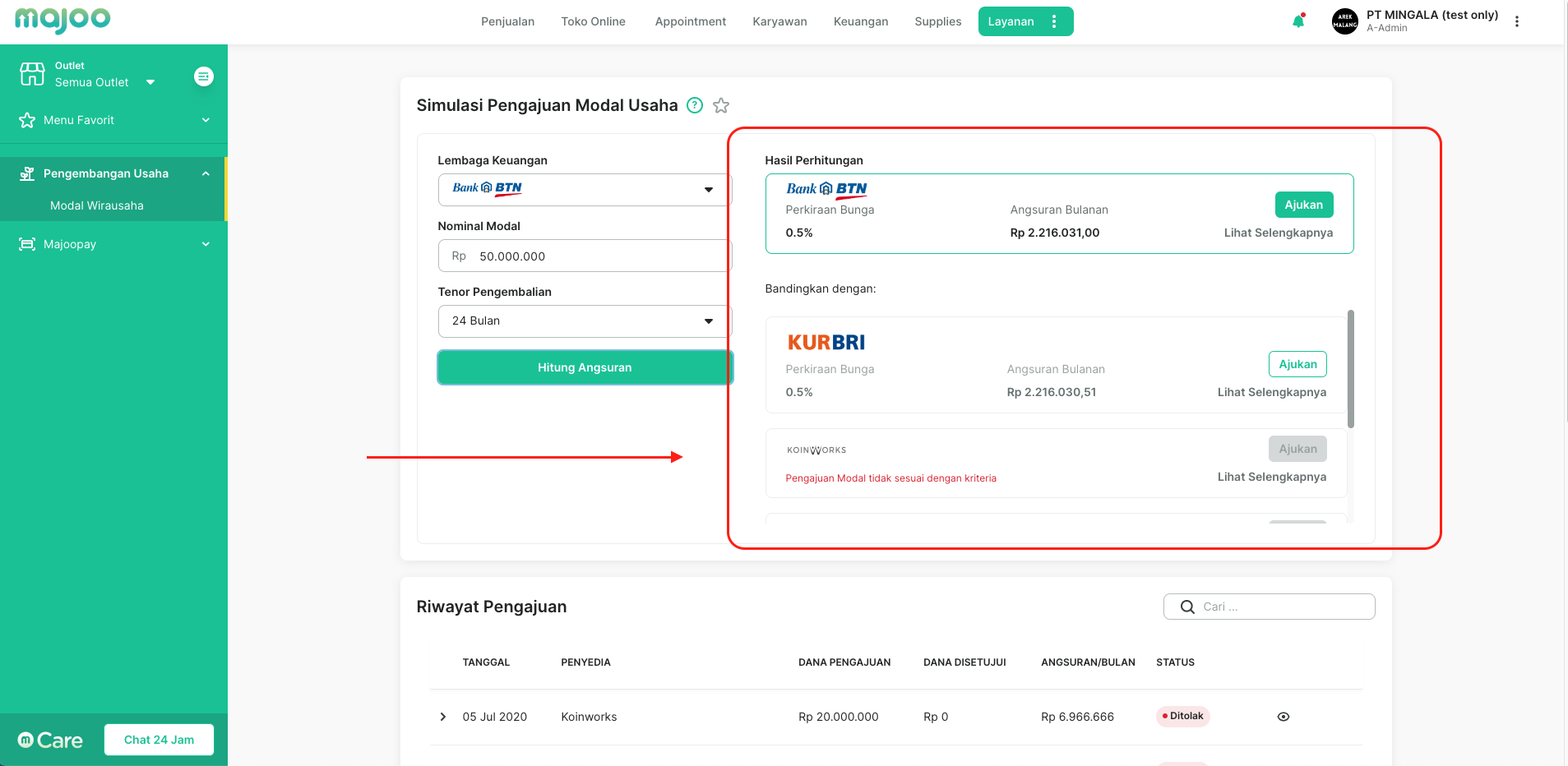Click the Majoopay icon
The width and height of the screenshot is (1568, 766).
(x=27, y=244)
